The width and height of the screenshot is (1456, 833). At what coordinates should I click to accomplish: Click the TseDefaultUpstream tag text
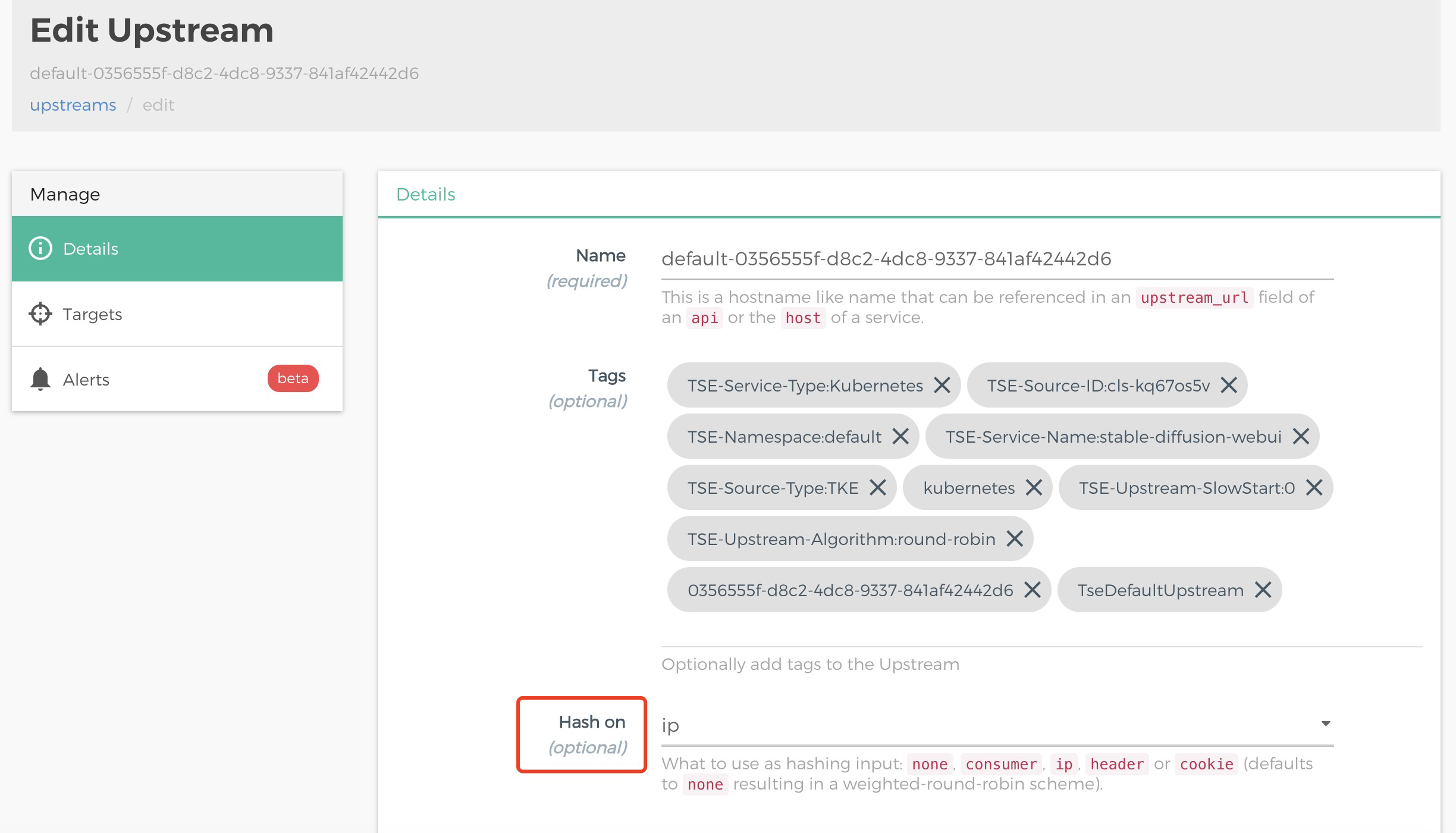coord(1160,591)
